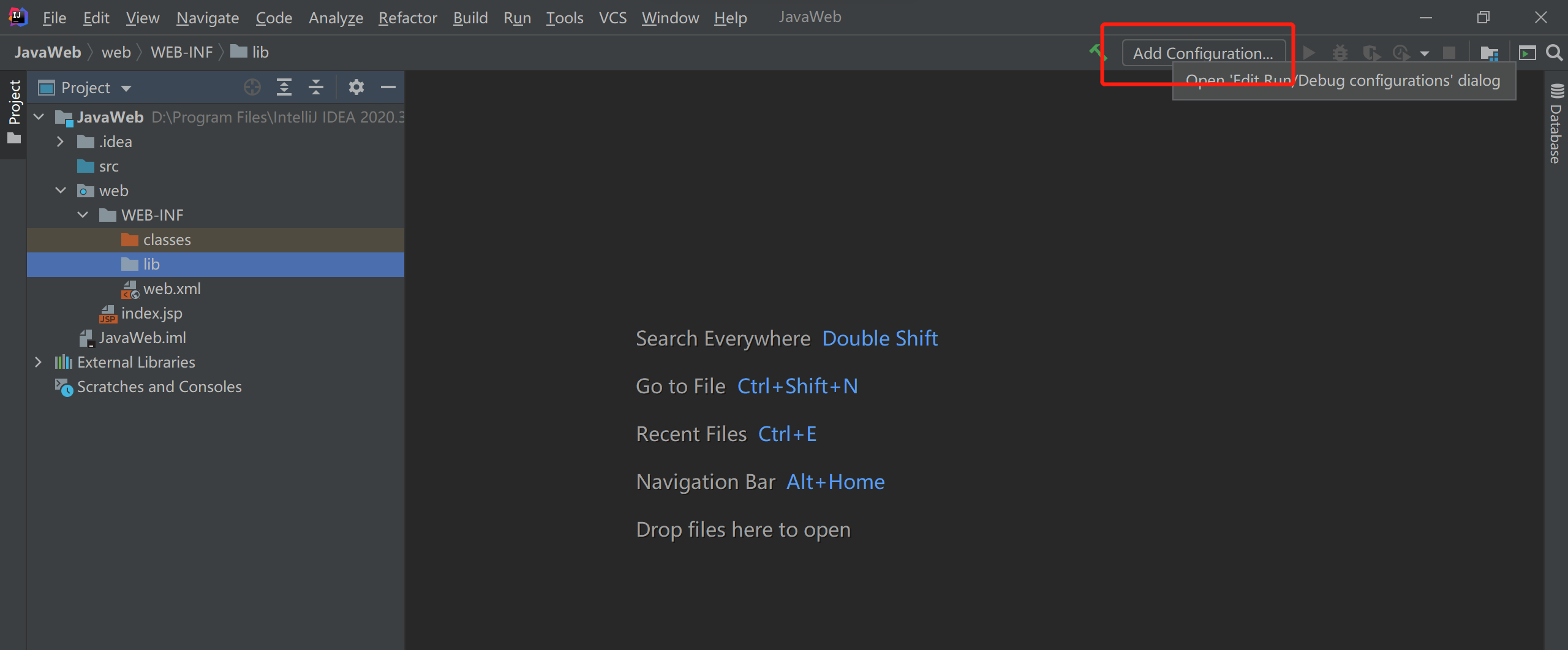The width and height of the screenshot is (1568, 650).
Task: Open the View menu
Action: point(143,18)
